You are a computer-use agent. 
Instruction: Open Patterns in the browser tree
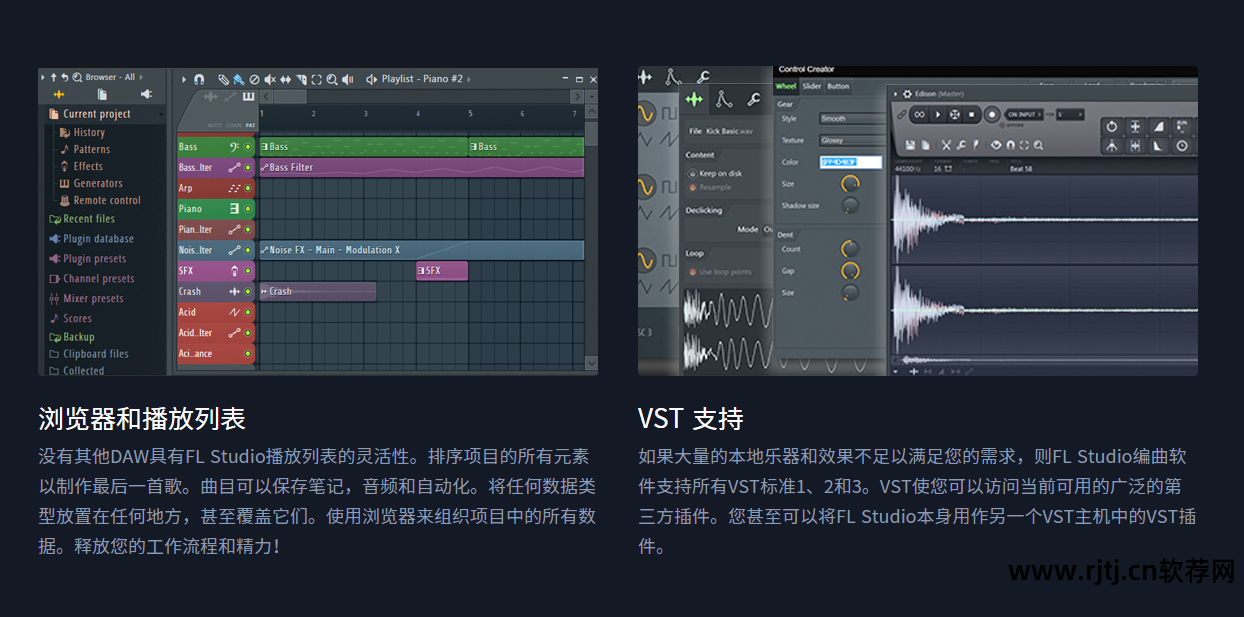pyautogui.click(x=91, y=149)
